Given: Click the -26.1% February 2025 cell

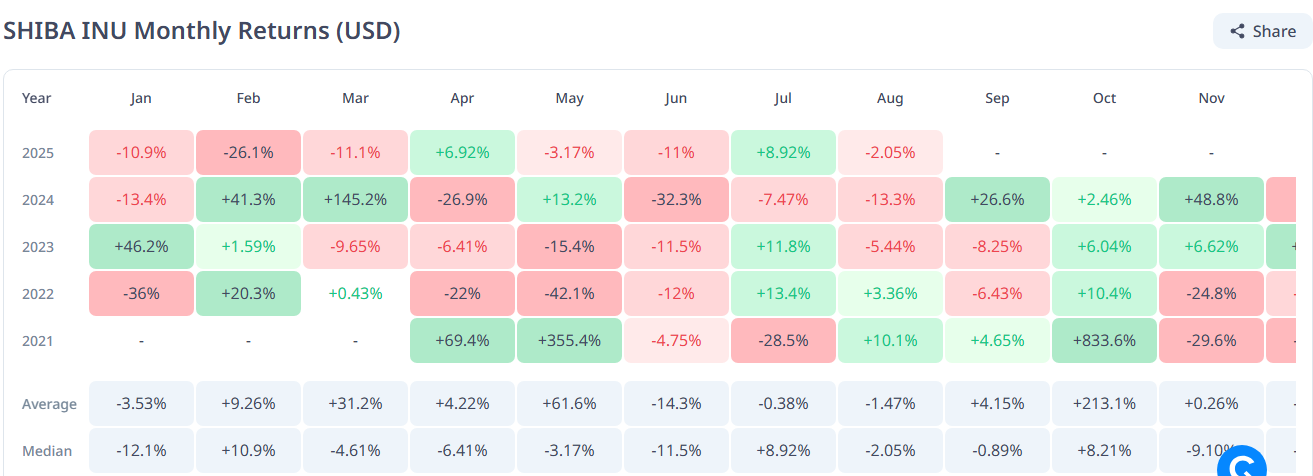Looking at the screenshot, I should (x=248, y=153).
